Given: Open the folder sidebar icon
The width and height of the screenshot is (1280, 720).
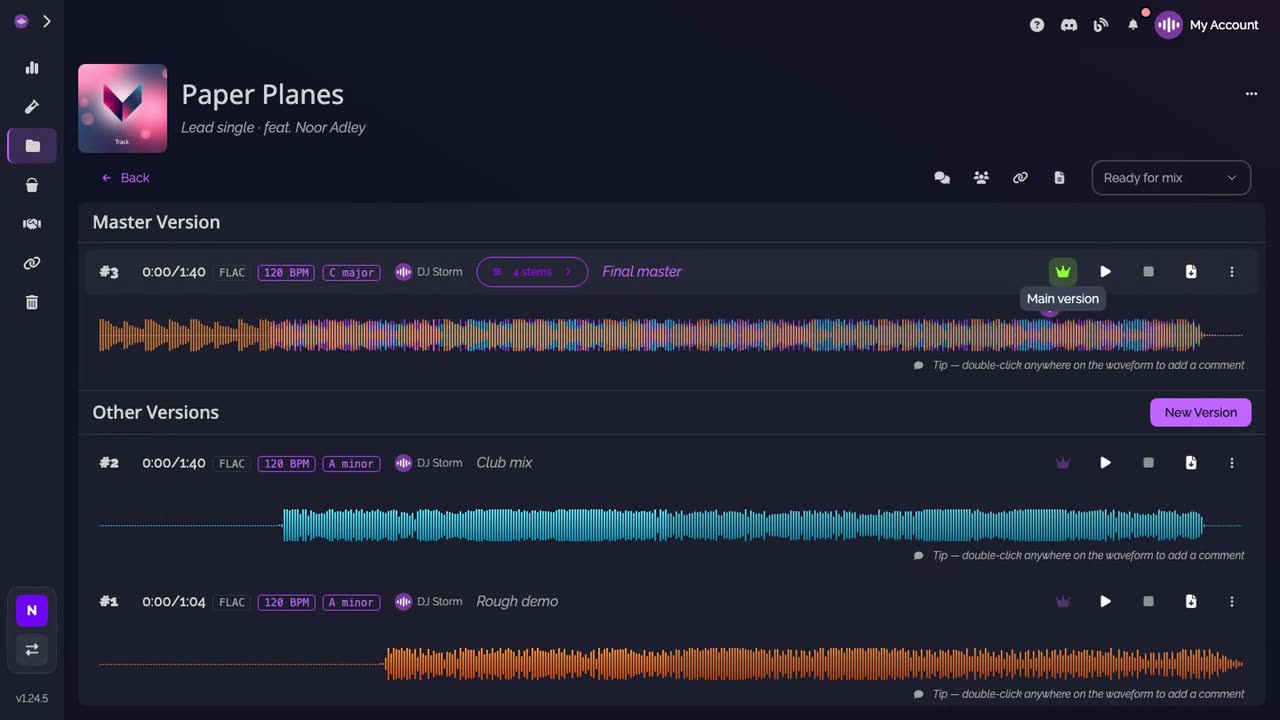Looking at the screenshot, I should click(x=32, y=146).
